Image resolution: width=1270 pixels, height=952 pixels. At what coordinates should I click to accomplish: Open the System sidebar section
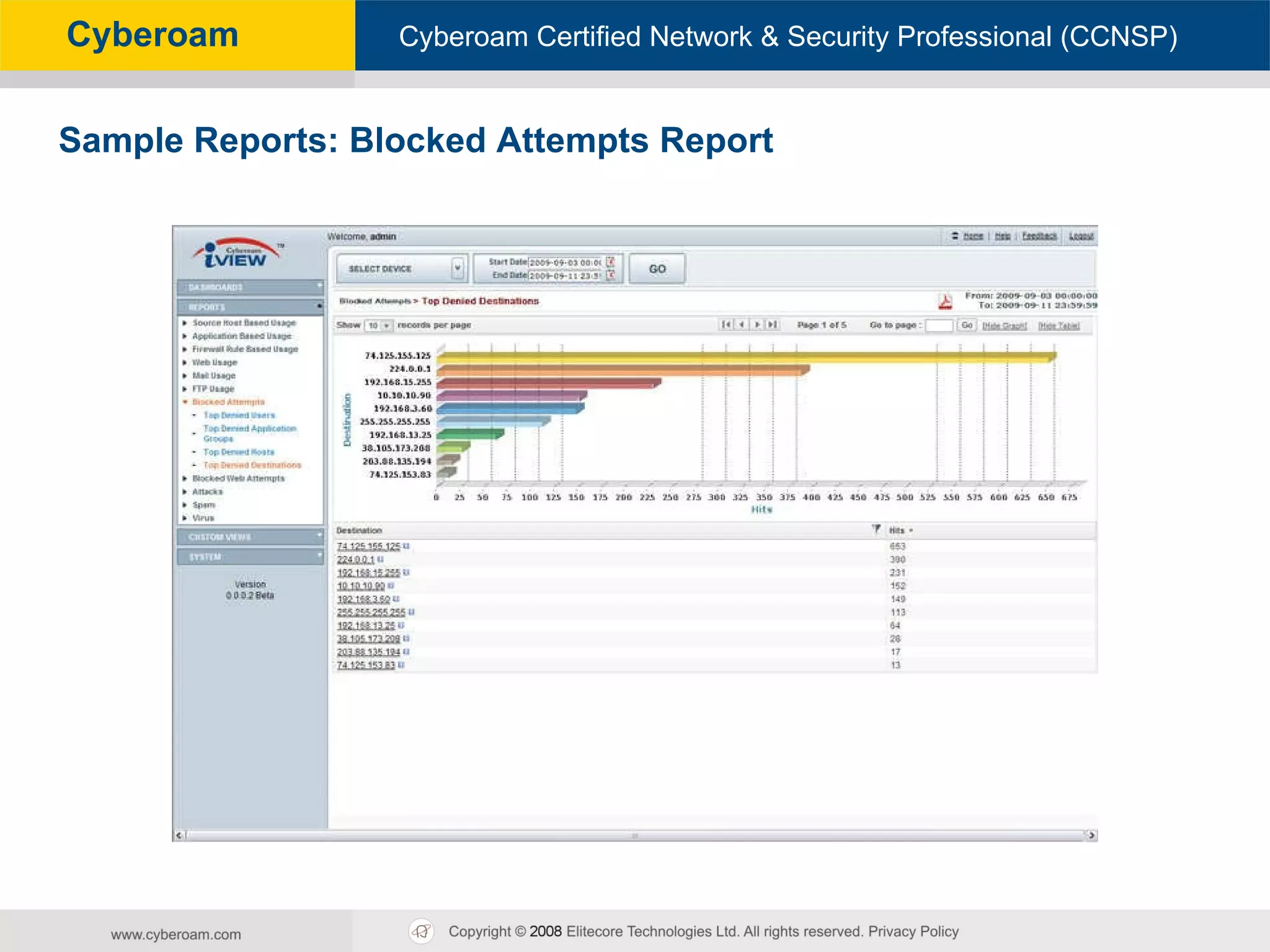[251, 557]
